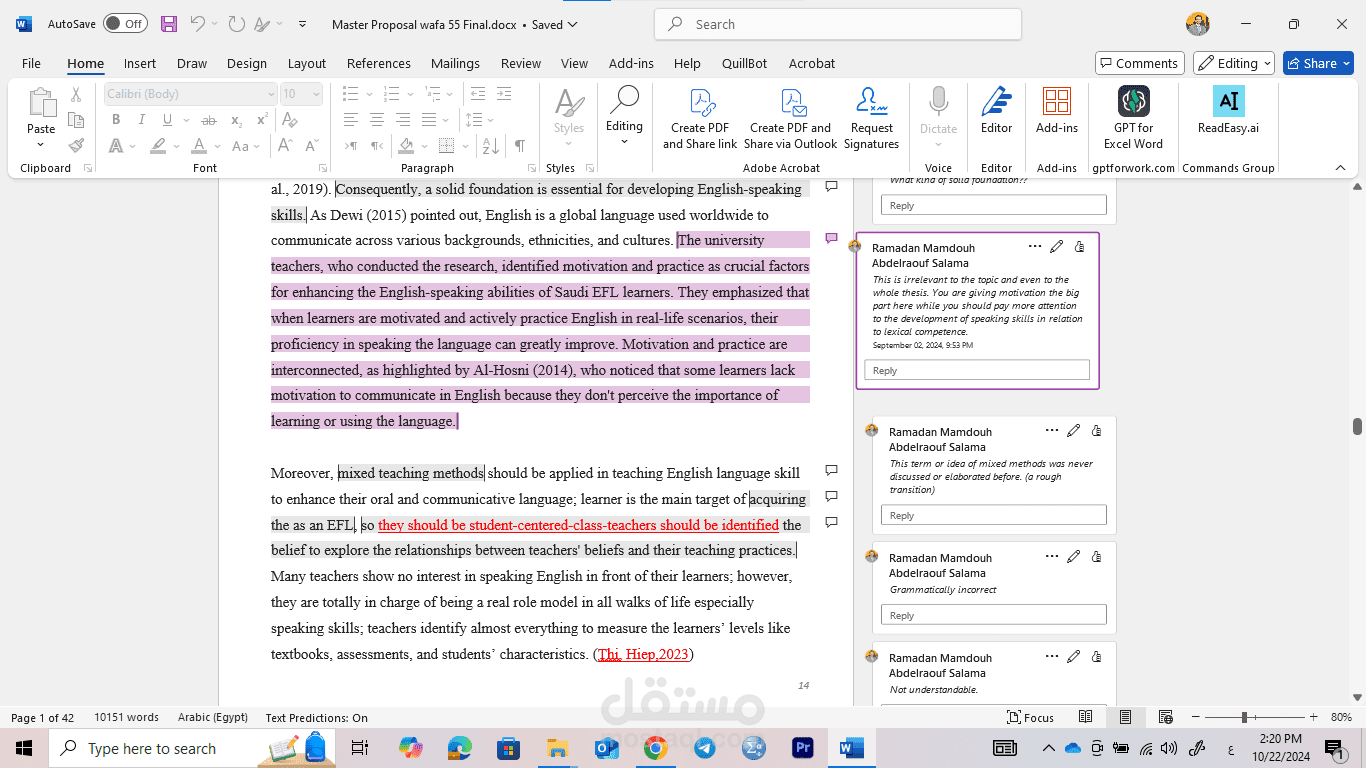Image resolution: width=1366 pixels, height=768 pixels.
Task: Toggle Focus mode in status bar
Action: (1030, 717)
